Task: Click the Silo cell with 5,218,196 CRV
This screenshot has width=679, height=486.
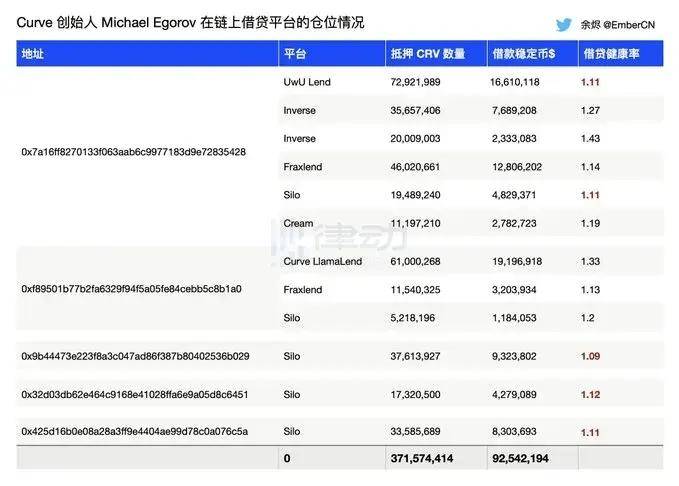Action: pos(292,318)
